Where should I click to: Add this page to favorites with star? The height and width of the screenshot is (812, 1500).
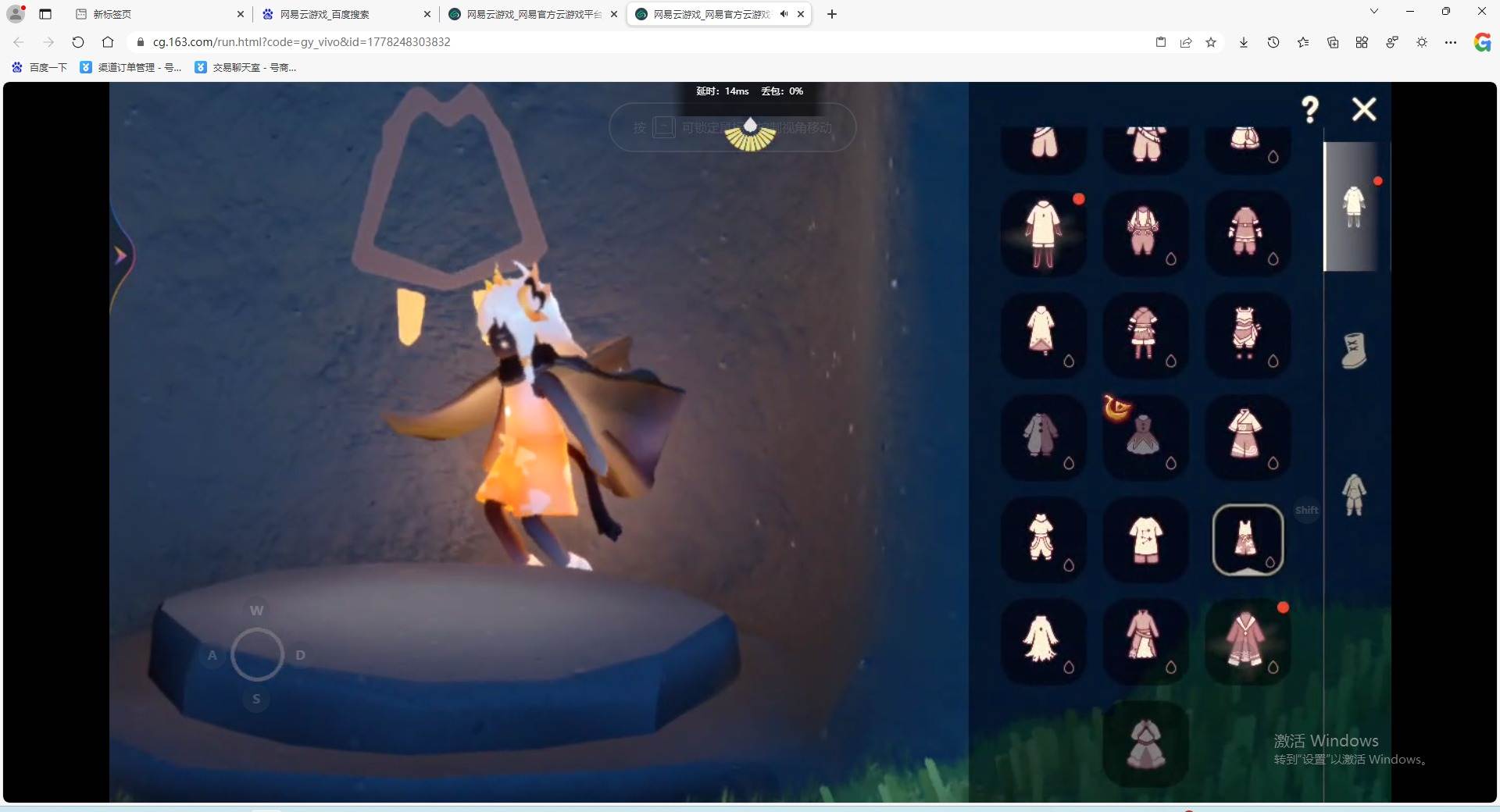pyautogui.click(x=1211, y=42)
